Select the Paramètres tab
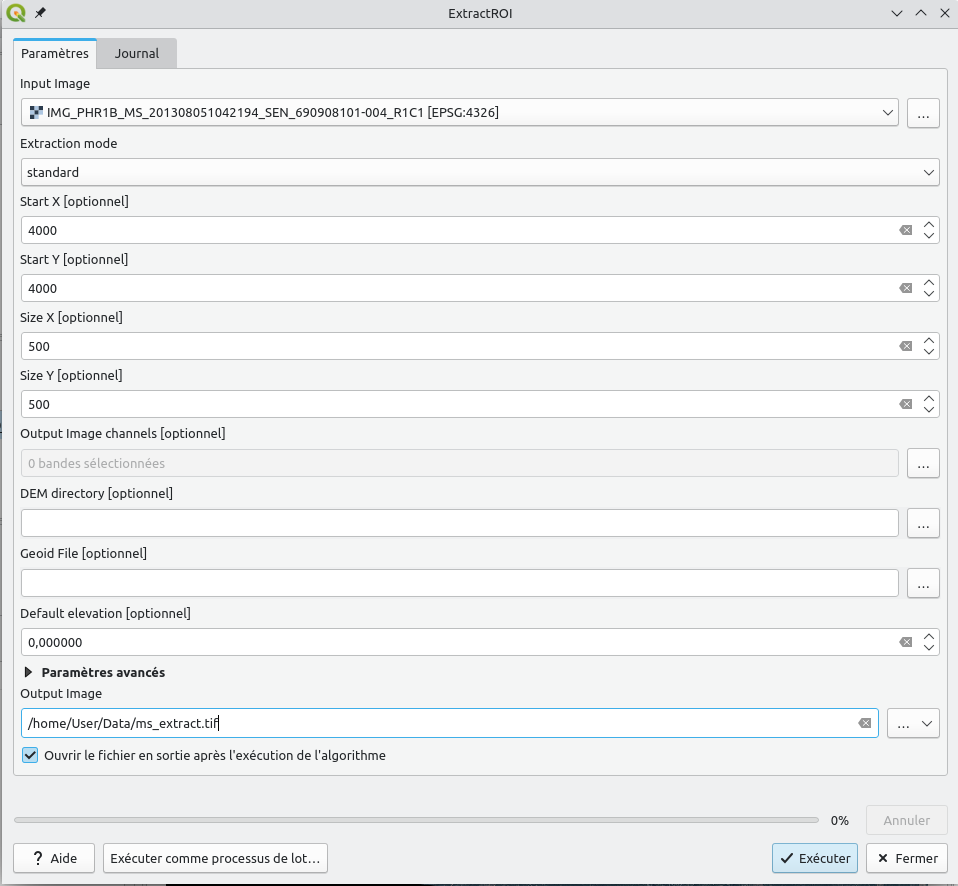The image size is (958, 886). coord(55,53)
